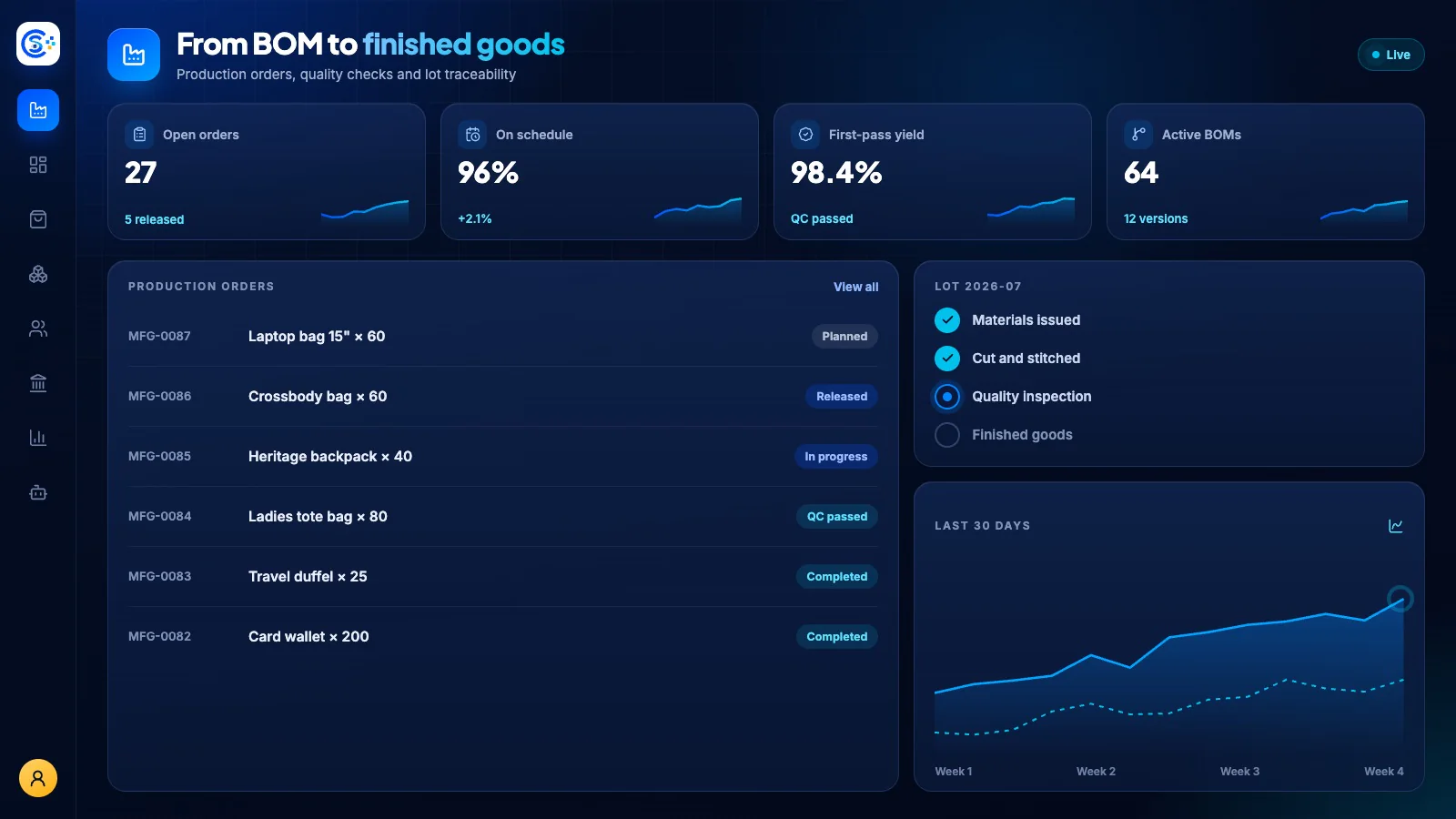This screenshot has height=819, width=1456.
Task: Click the 98.4% yield value
Action: point(836,172)
